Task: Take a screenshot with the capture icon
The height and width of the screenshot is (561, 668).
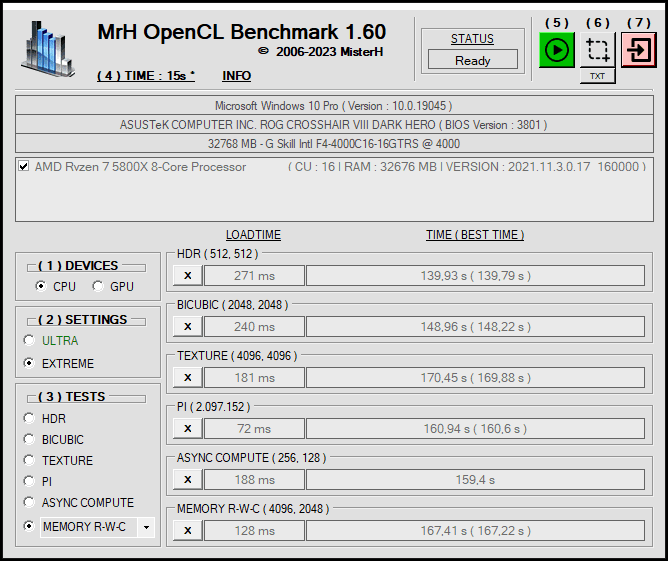Action: click(x=598, y=50)
